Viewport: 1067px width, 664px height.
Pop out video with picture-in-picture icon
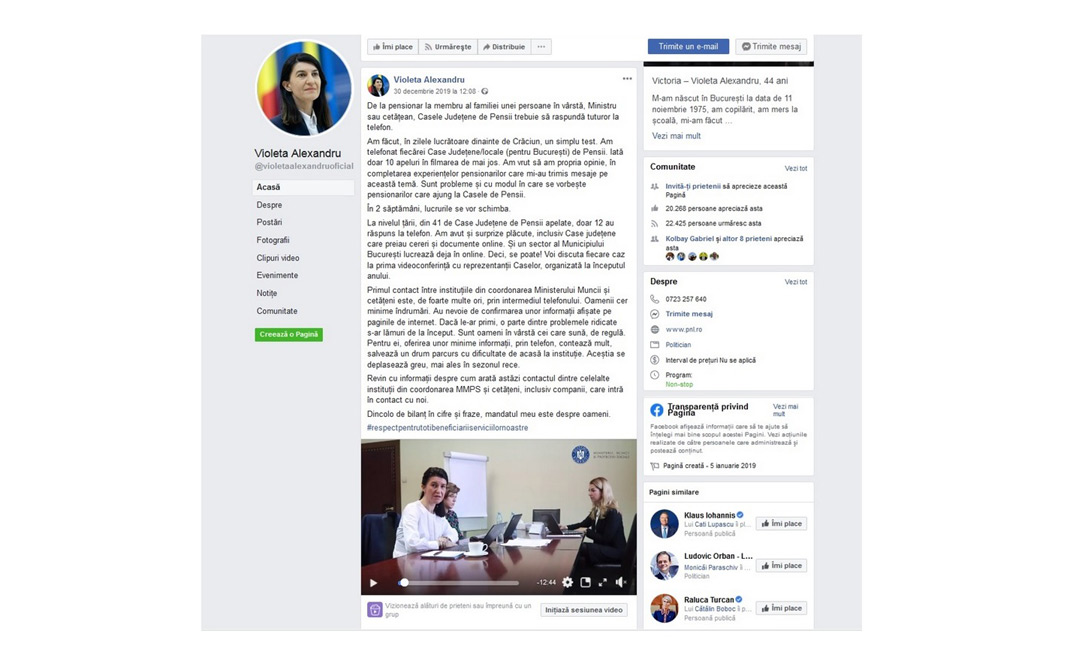point(585,582)
